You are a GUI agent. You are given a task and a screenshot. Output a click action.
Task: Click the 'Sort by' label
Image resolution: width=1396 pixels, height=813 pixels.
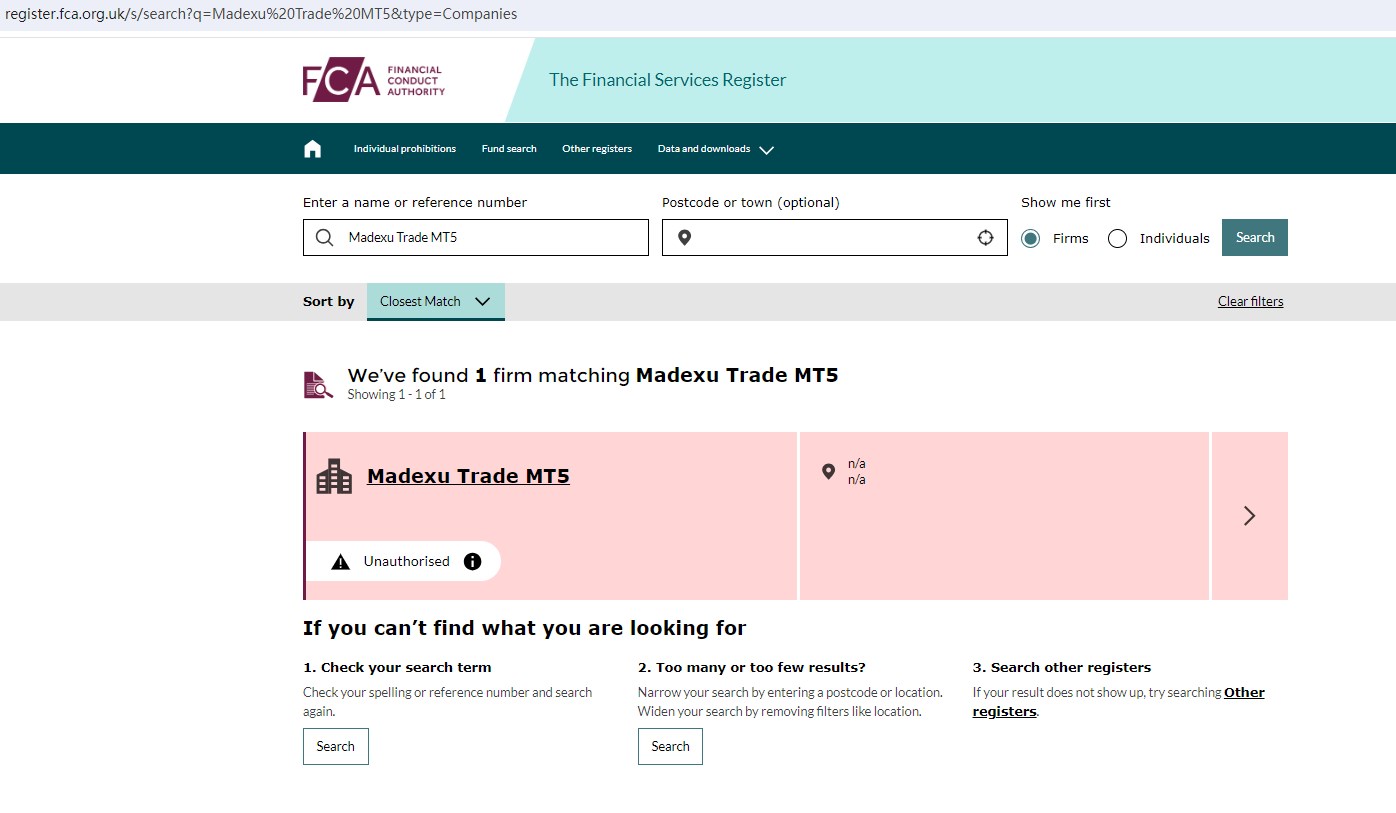click(x=329, y=302)
